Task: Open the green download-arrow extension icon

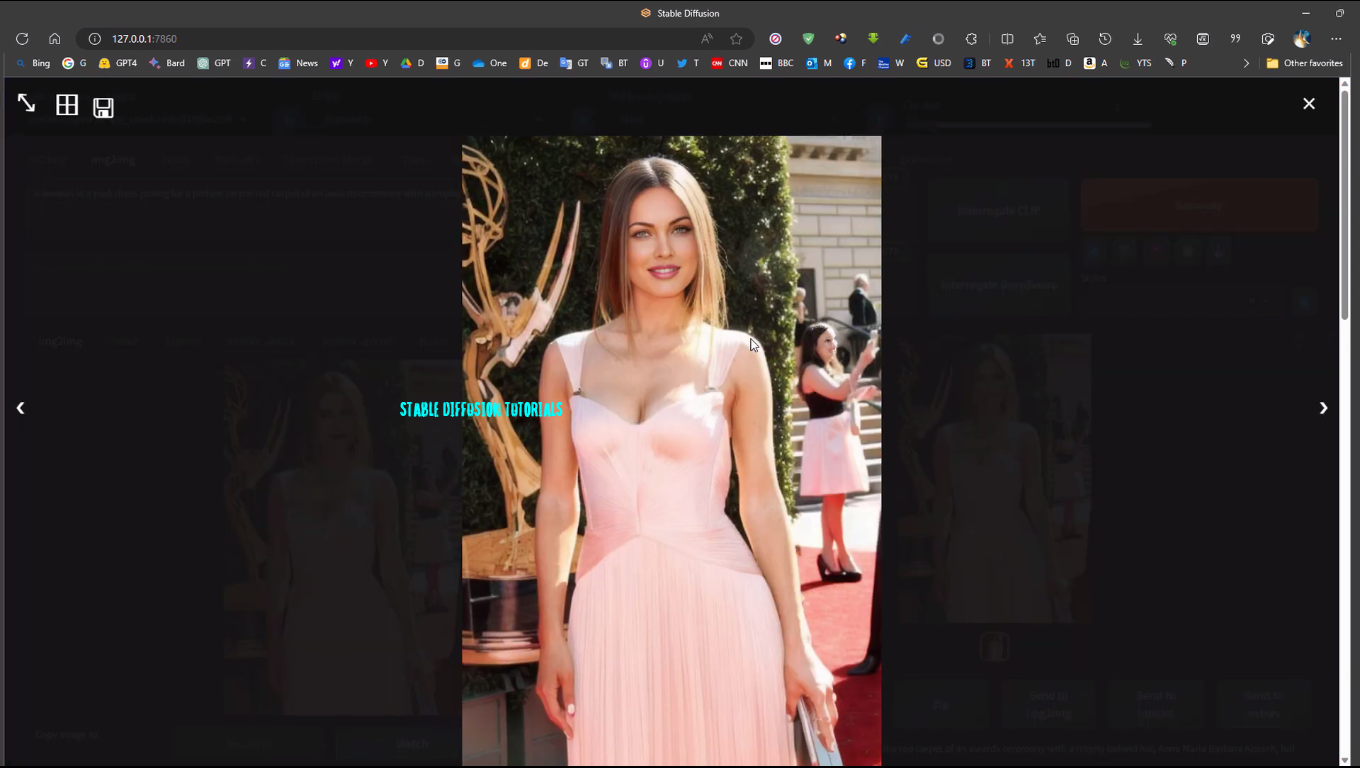Action: tap(873, 39)
